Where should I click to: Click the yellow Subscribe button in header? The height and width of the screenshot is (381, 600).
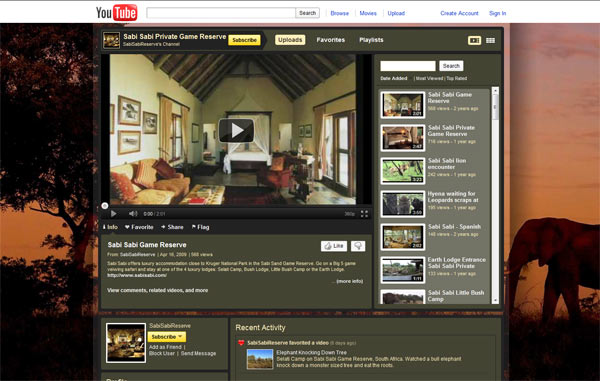(244, 40)
